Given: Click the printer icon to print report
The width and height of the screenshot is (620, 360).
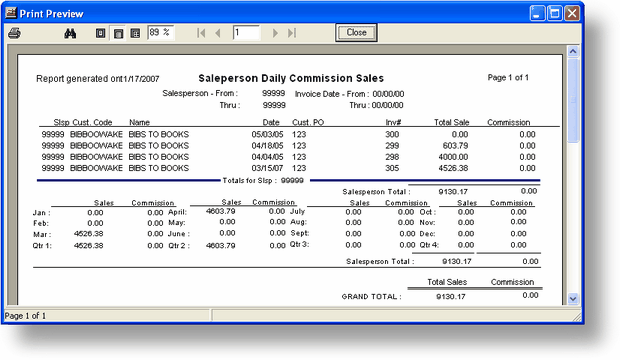Looking at the screenshot, I should 15,33.
